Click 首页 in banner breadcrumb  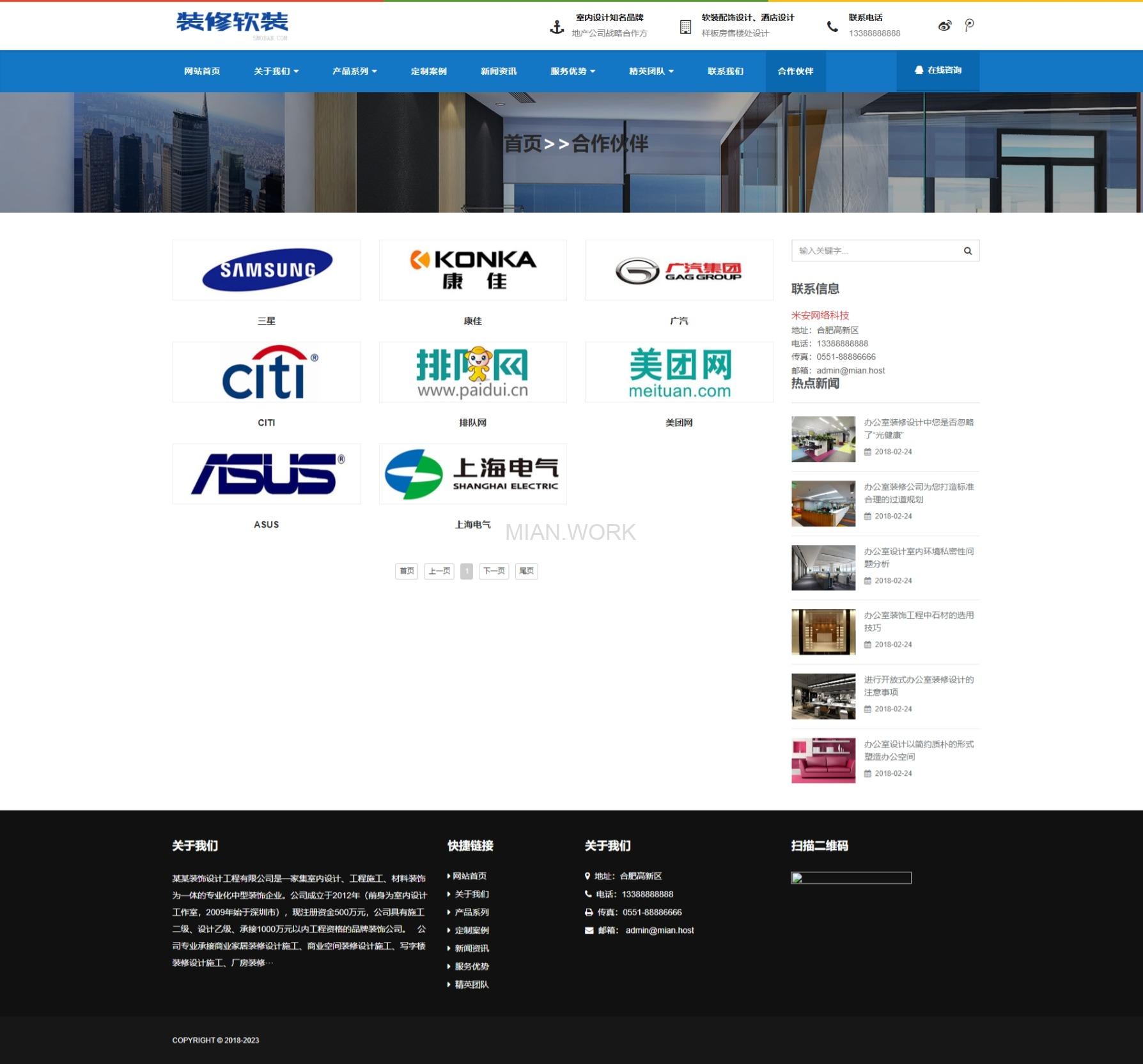point(522,144)
